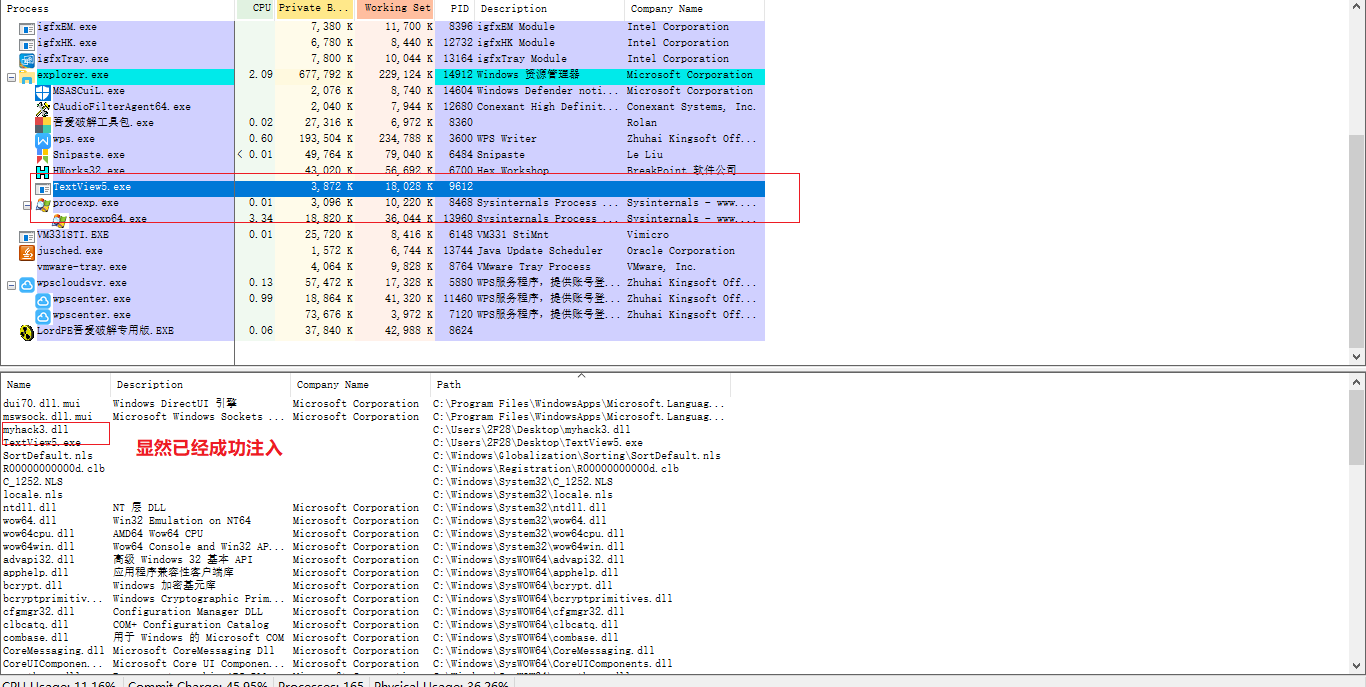Viewport: 1366px width, 687px height.
Task: Select wow64.dll in the DLL list
Action: coord(30,521)
